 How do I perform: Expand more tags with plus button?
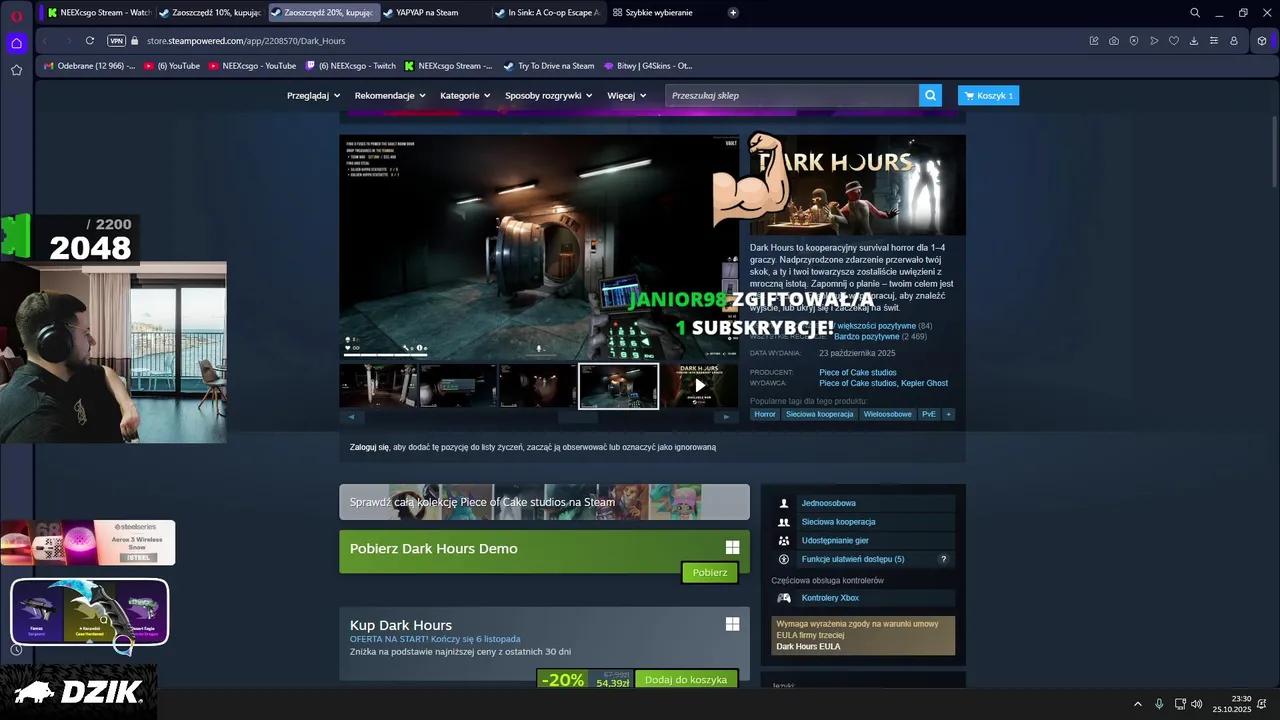tap(948, 414)
